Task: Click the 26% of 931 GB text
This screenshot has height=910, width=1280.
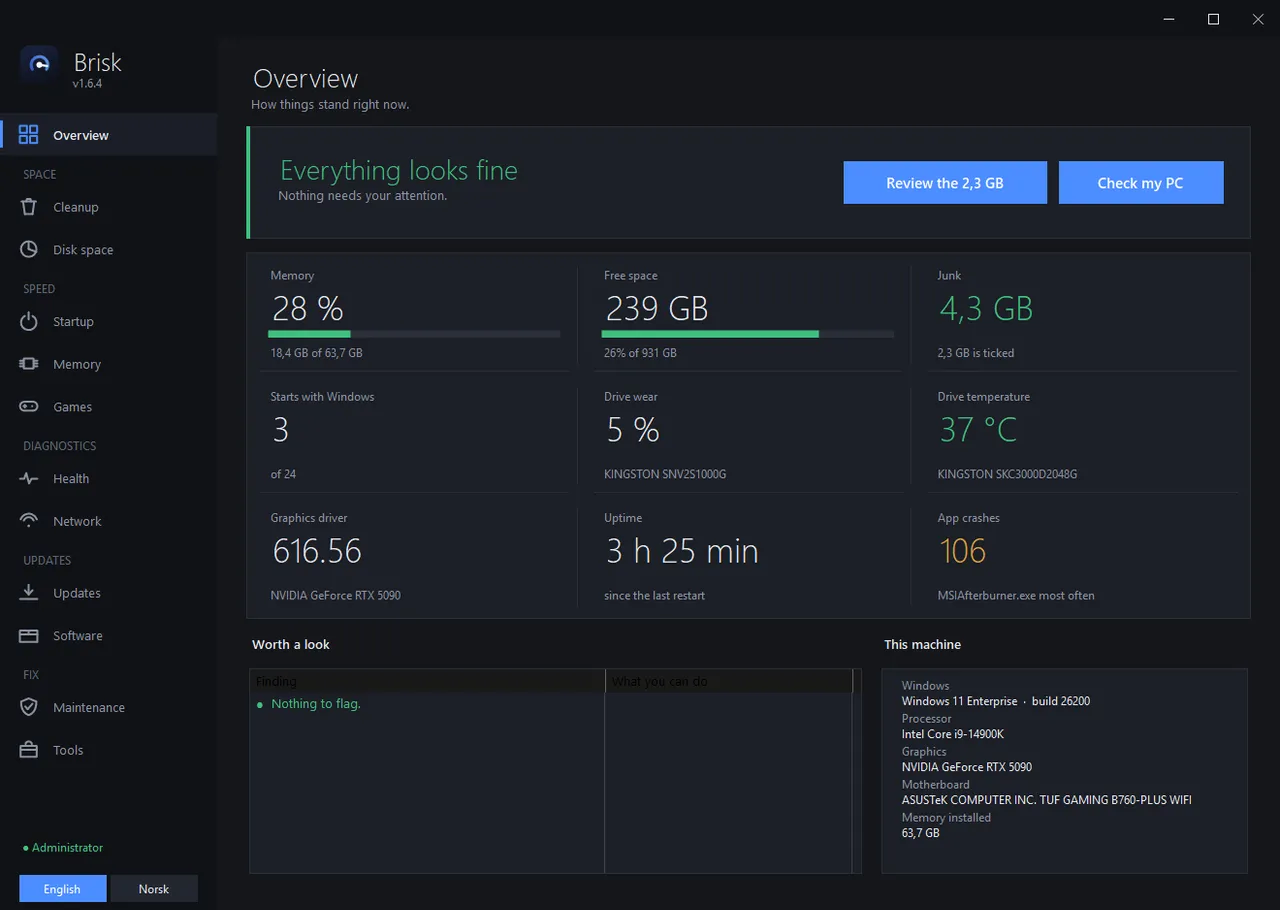Action: pyautogui.click(x=640, y=353)
